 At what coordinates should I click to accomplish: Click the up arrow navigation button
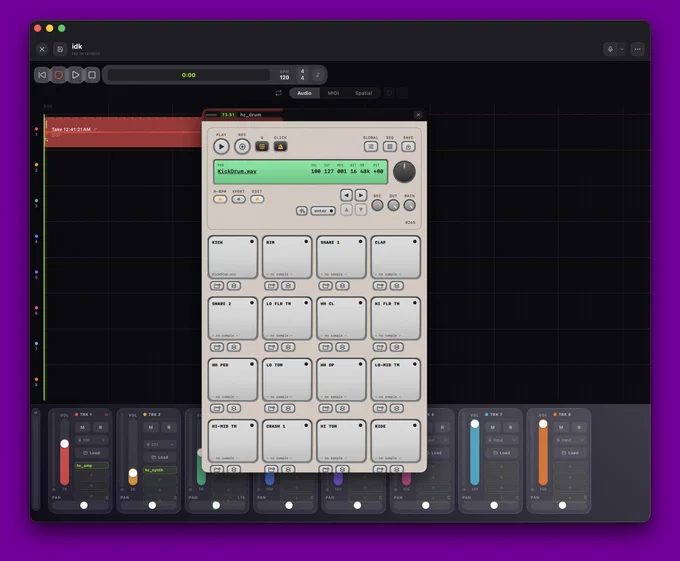coord(346,210)
